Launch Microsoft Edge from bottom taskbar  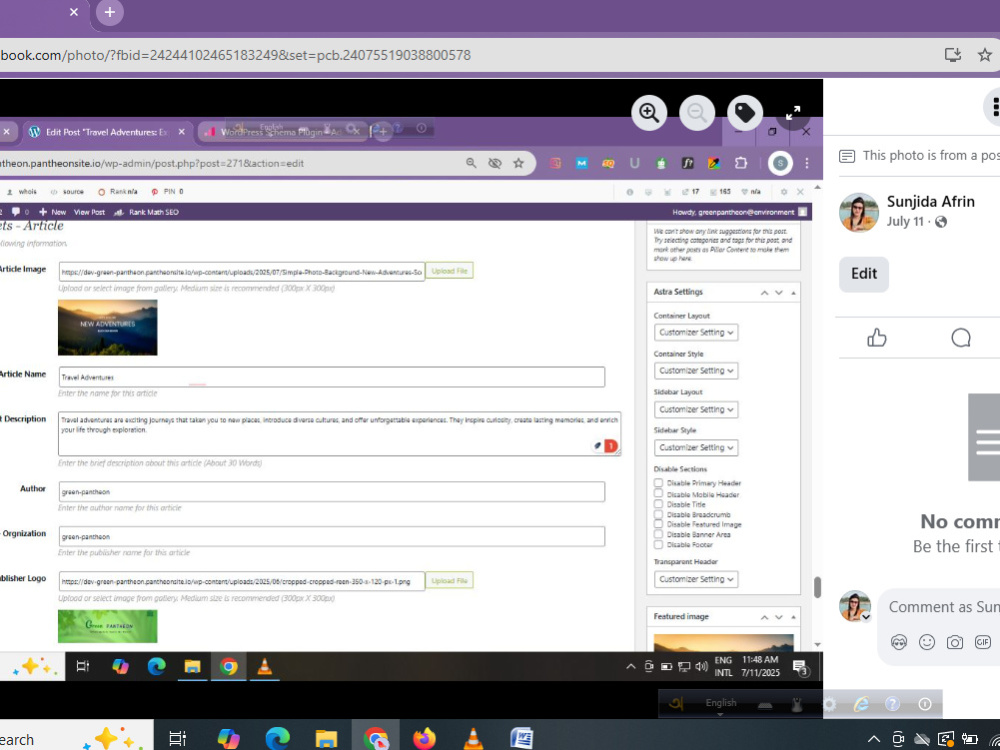pos(277,739)
